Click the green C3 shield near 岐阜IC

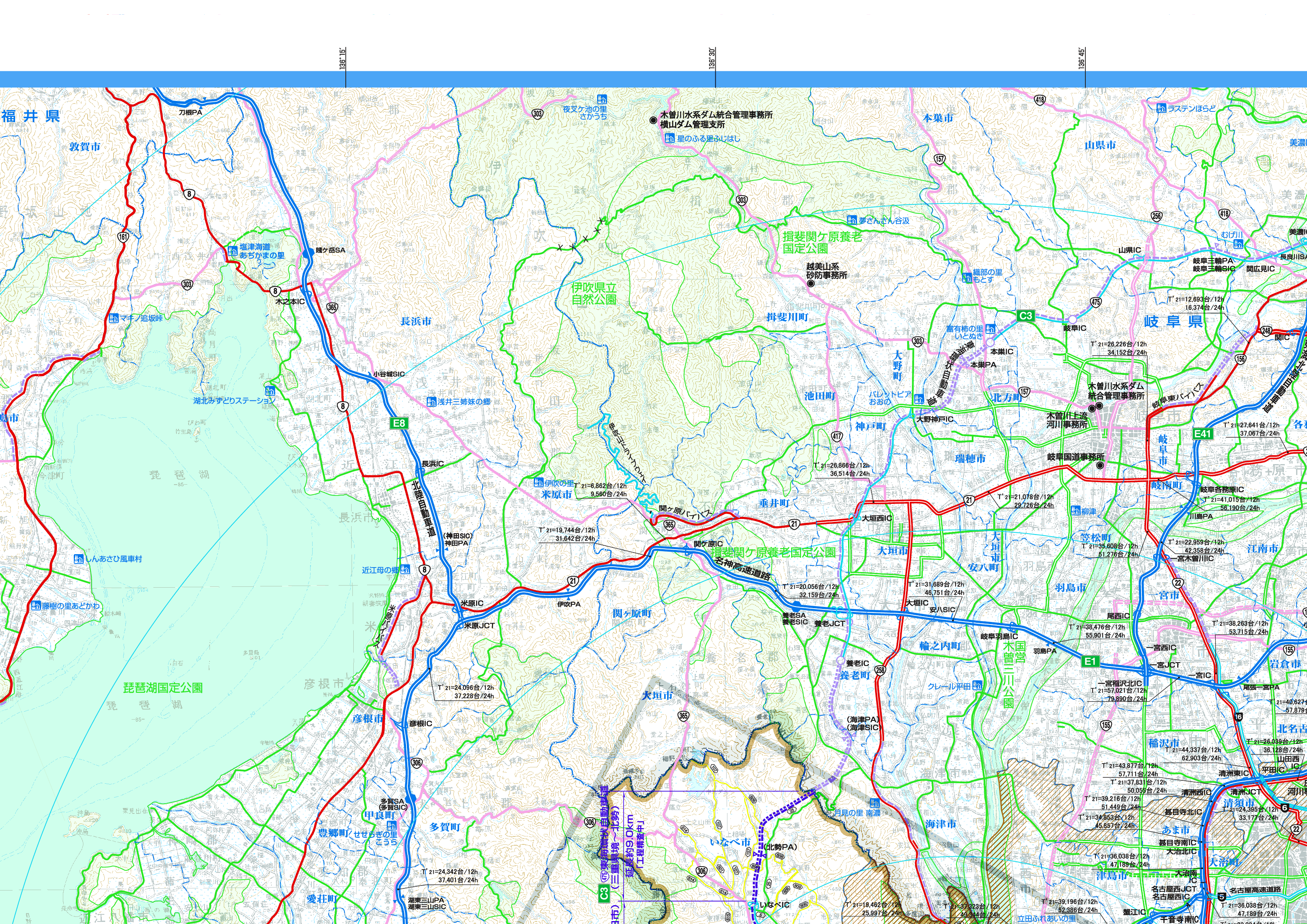click(1025, 316)
